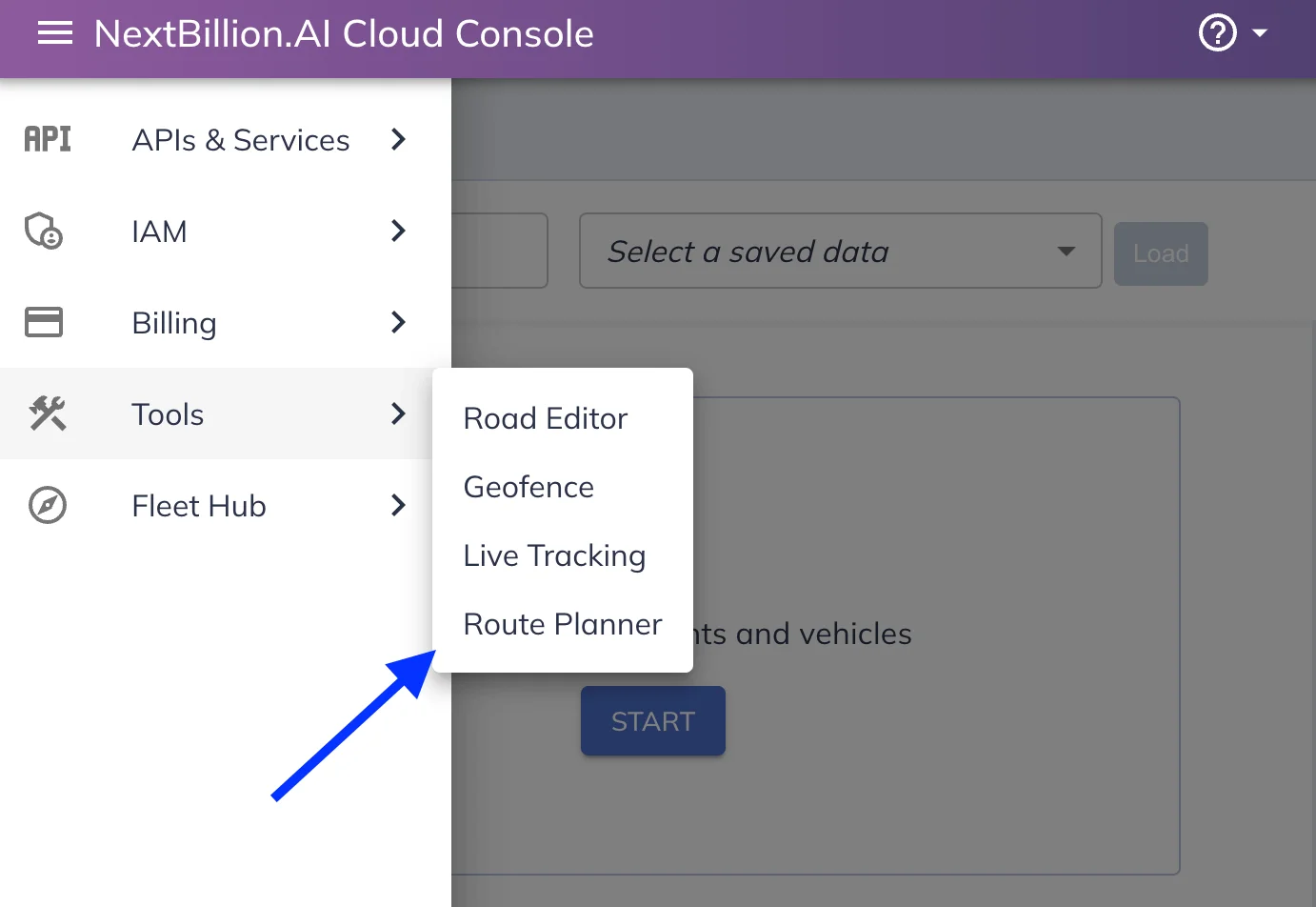Open the IAM menu item

[226, 231]
